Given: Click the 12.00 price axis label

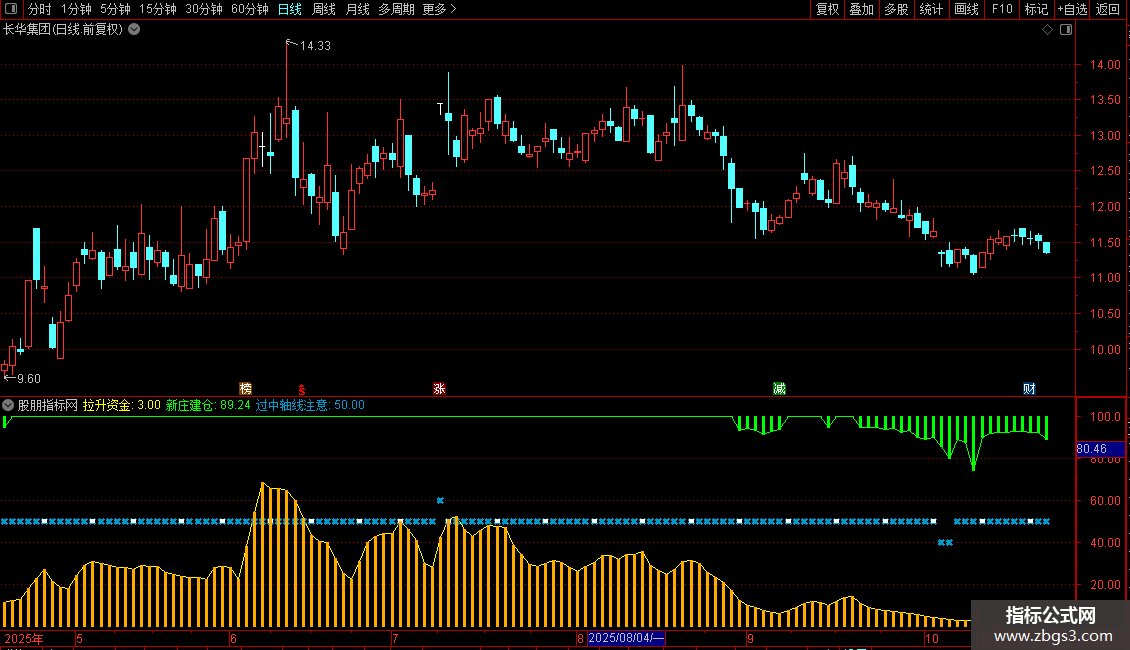Looking at the screenshot, I should pyautogui.click(x=1105, y=207).
